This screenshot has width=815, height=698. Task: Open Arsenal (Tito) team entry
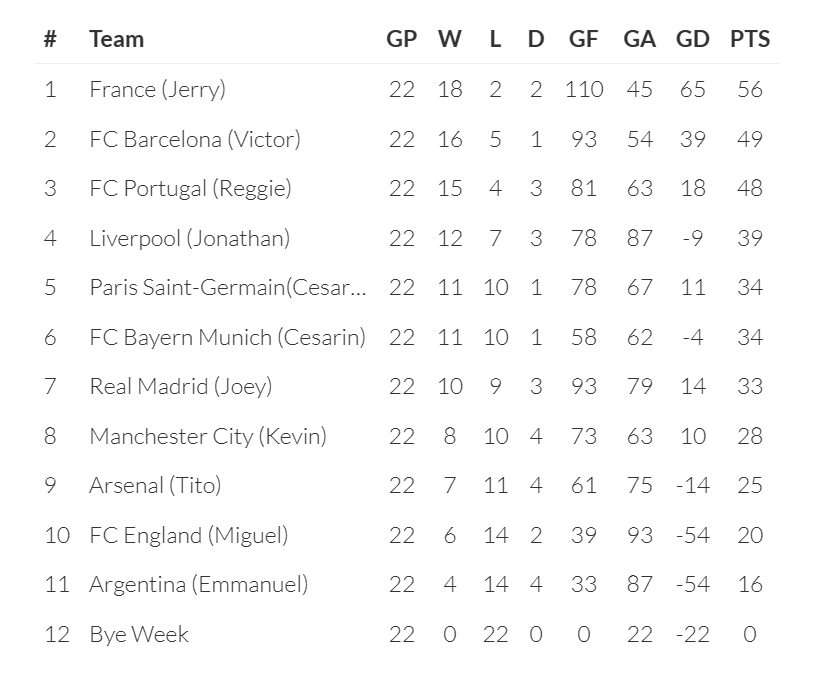(x=155, y=485)
